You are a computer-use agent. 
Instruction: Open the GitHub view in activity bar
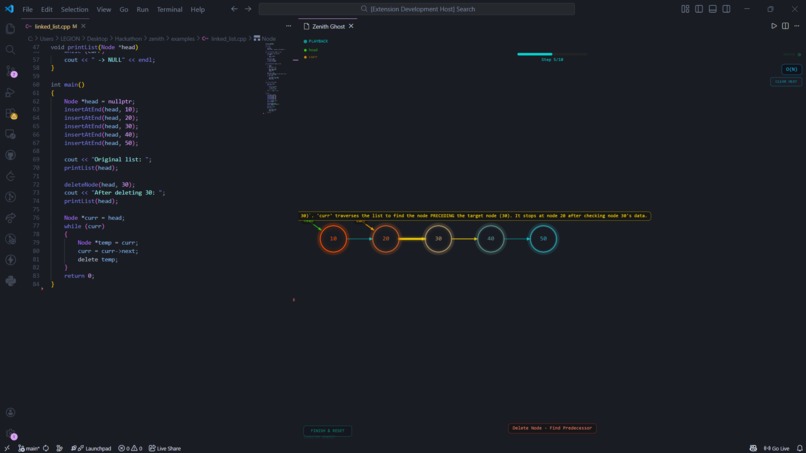[x=10, y=155]
